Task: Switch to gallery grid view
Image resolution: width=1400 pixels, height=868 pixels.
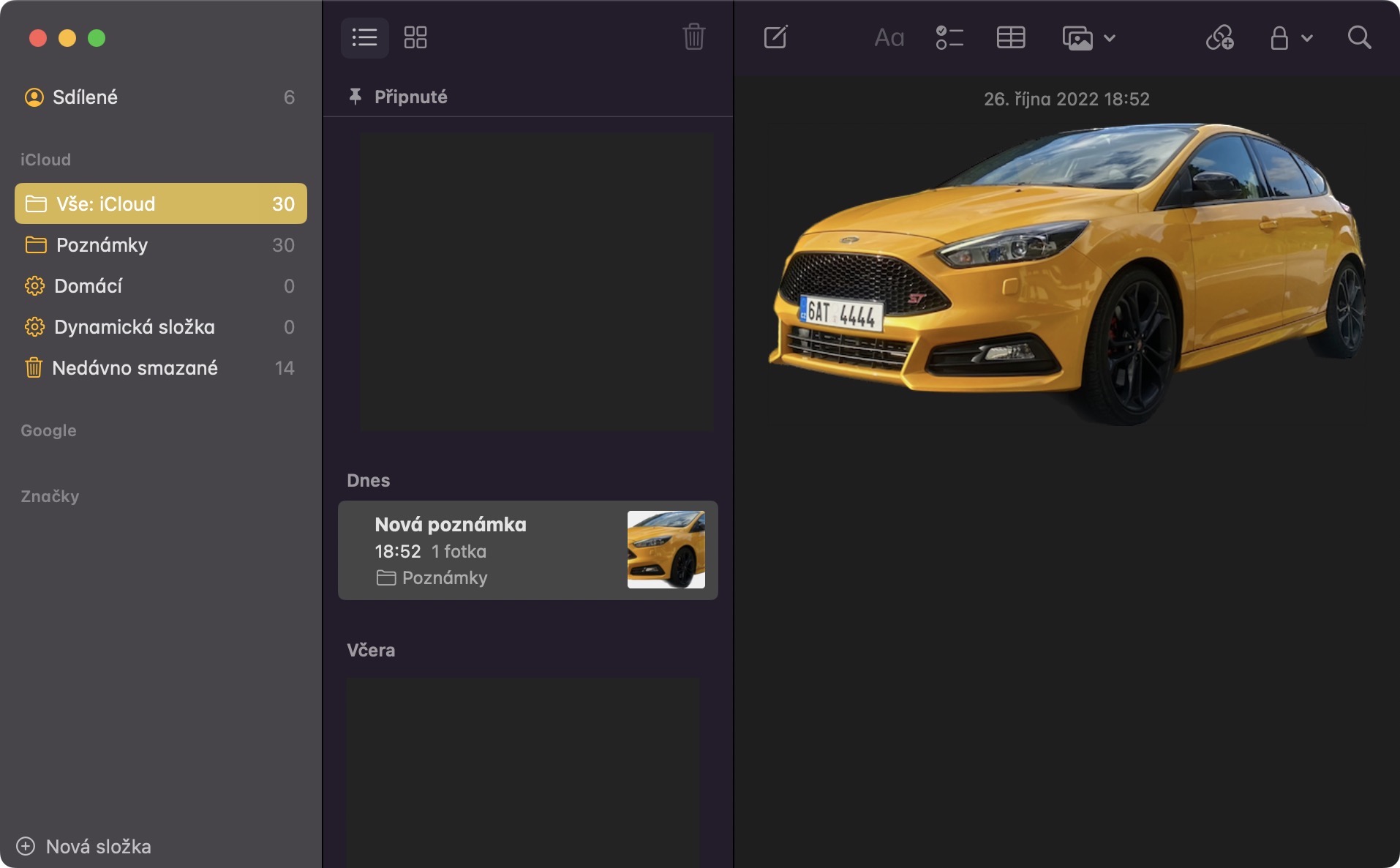Action: tap(415, 37)
